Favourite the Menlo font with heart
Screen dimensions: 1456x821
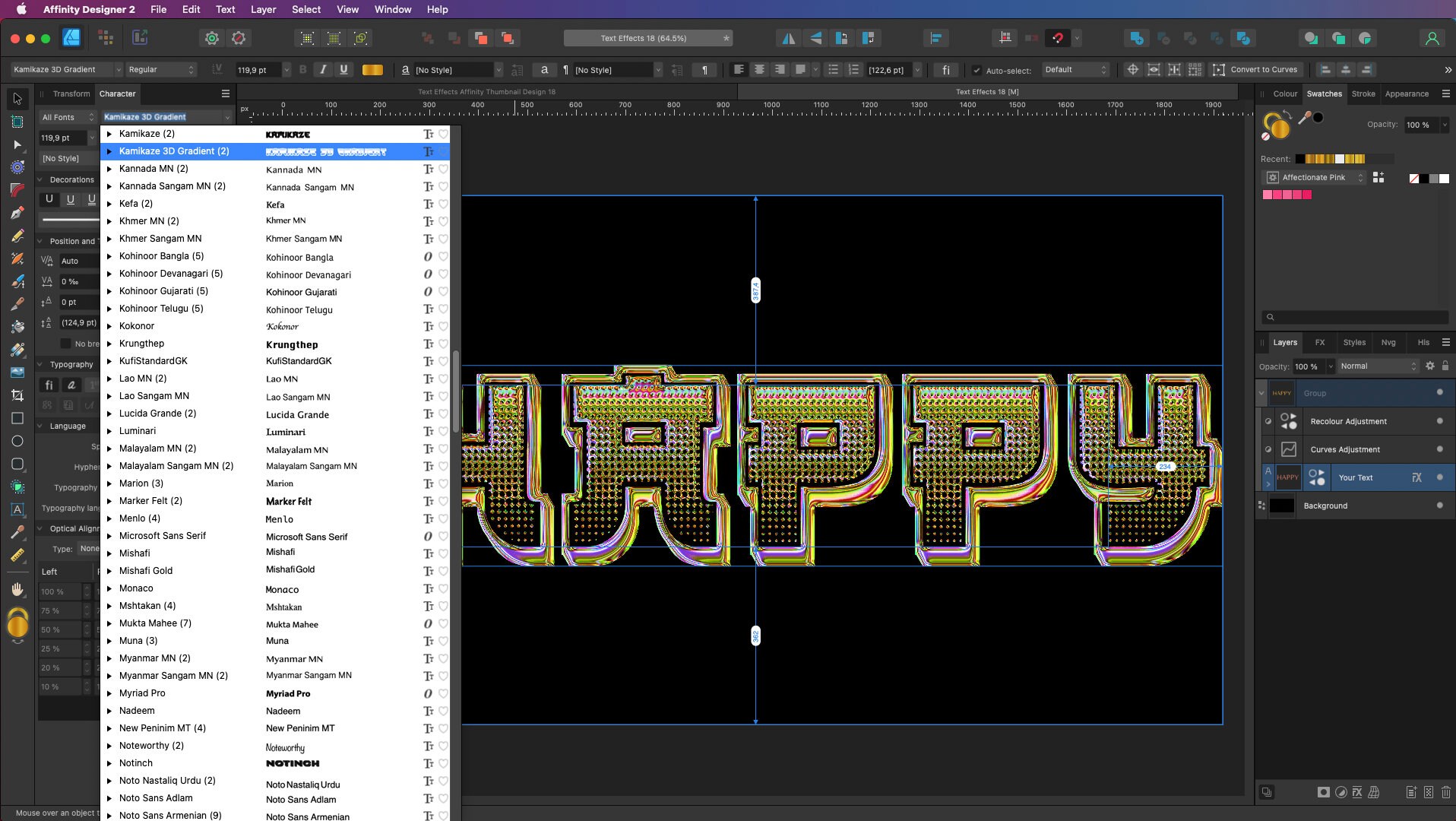443,518
